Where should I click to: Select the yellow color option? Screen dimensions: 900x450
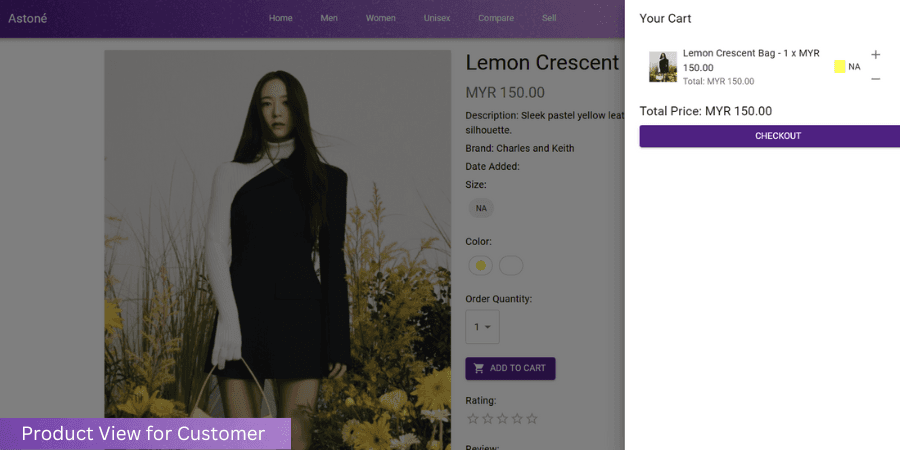click(481, 265)
